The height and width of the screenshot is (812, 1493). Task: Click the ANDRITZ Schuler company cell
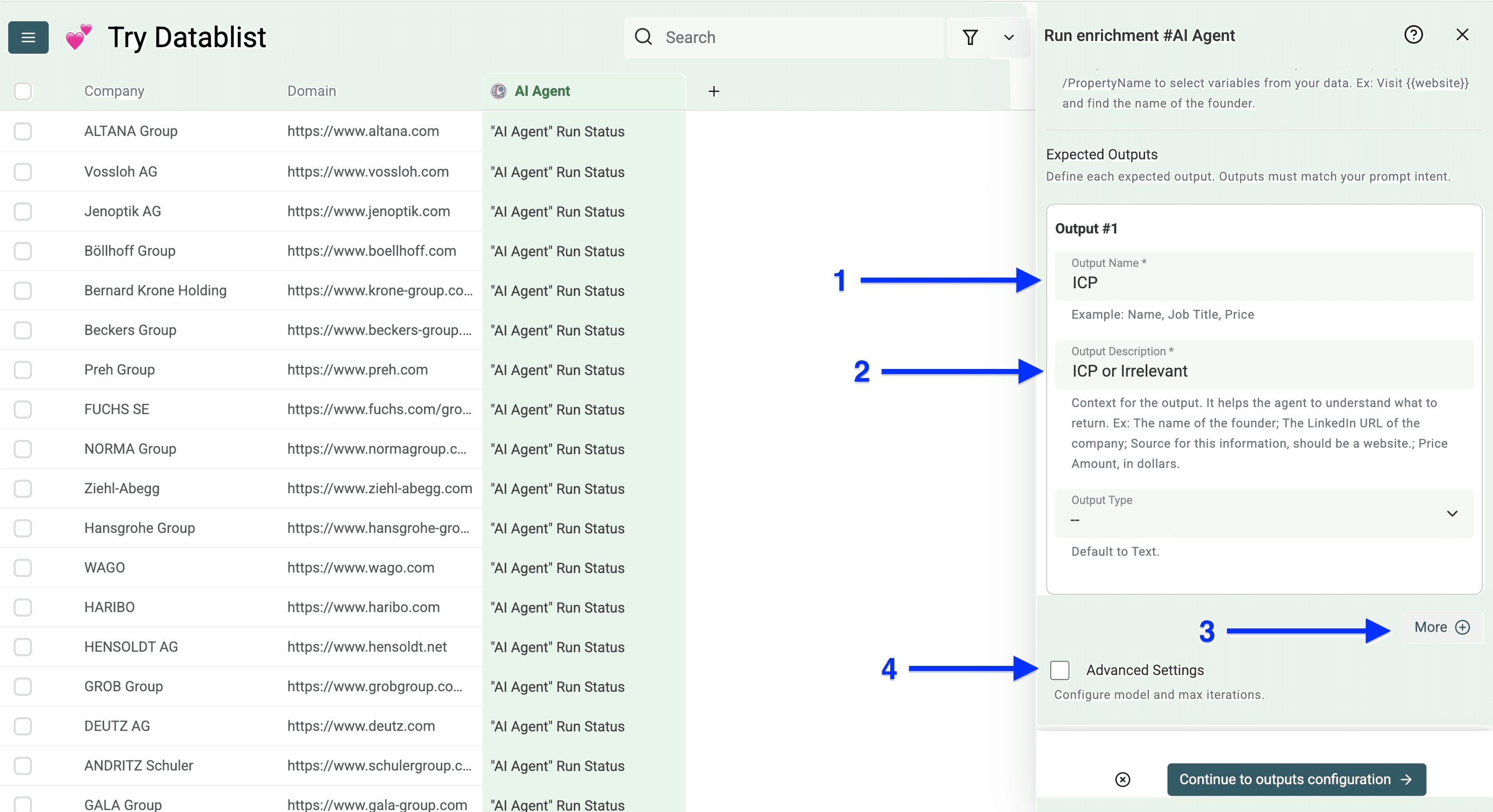(138, 766)
